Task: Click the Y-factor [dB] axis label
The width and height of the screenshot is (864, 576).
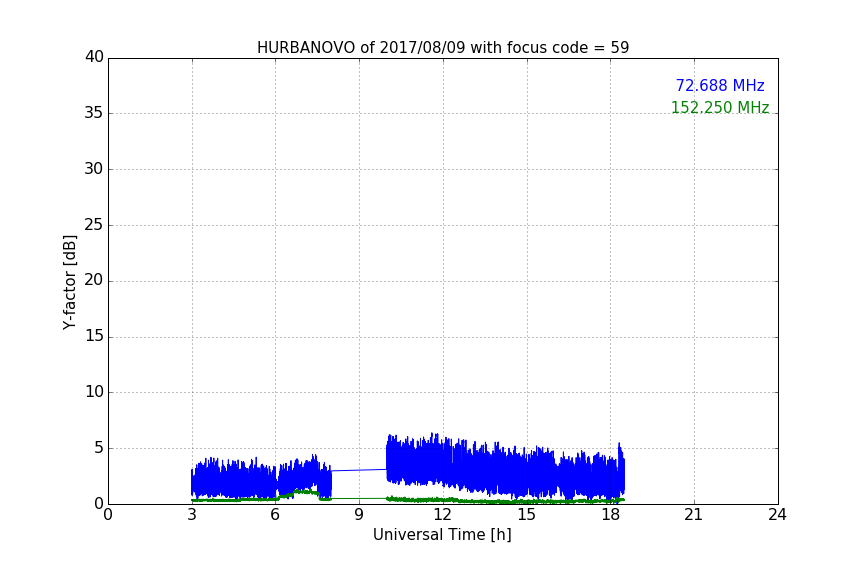Action: (x=69, y=282)
